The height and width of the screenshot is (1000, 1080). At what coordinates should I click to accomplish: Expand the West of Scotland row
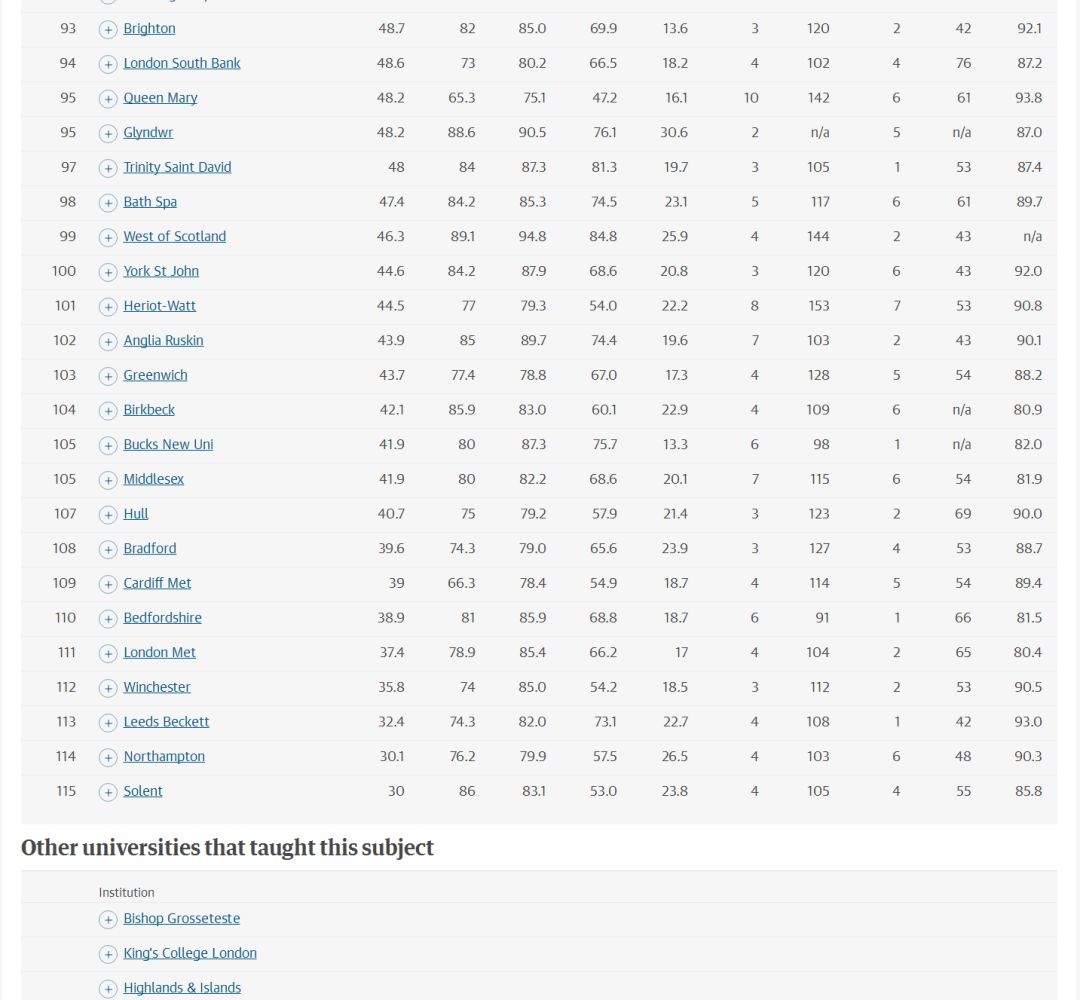coord(107,238)
